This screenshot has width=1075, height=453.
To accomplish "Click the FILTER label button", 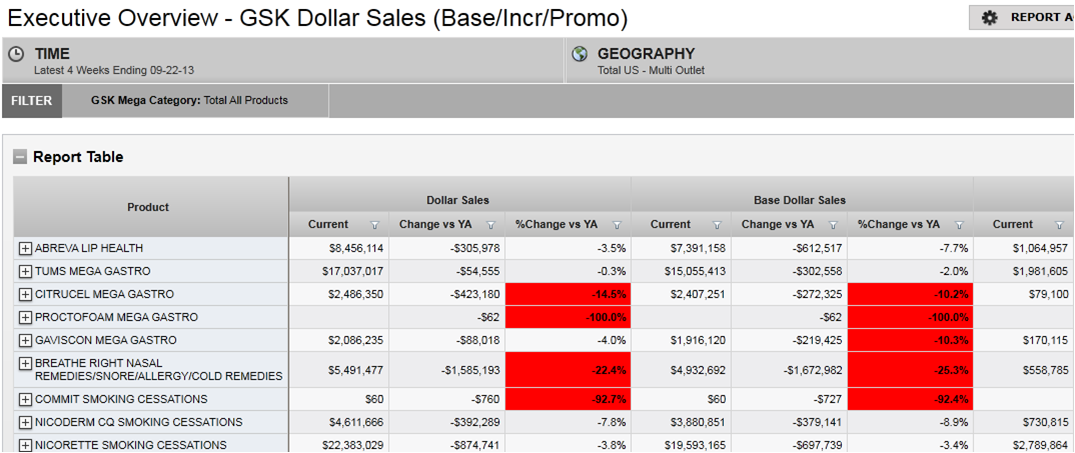I will 33,101.
